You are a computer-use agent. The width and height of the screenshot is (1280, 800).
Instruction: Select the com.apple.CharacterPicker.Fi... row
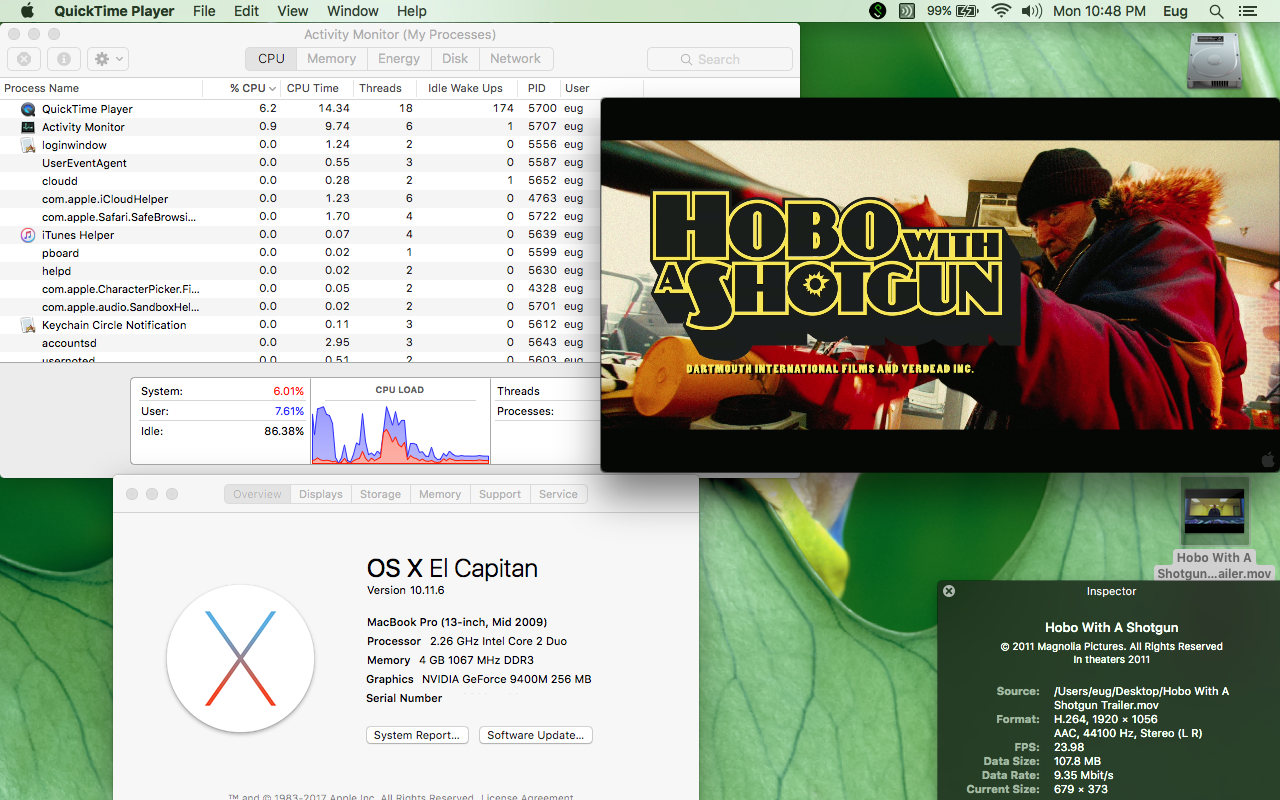coord(300,289)
